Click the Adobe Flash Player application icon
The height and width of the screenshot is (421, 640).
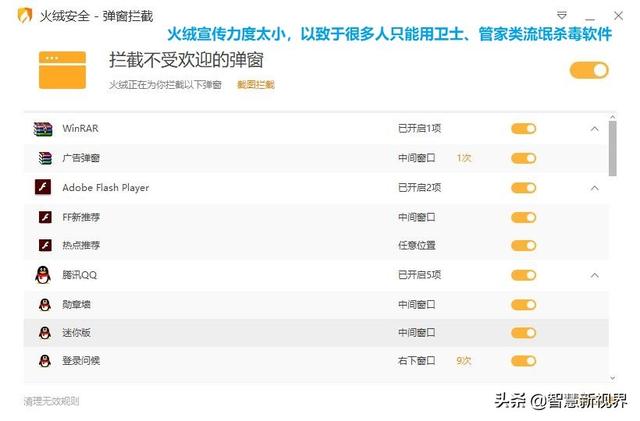[x=43, y=187]
